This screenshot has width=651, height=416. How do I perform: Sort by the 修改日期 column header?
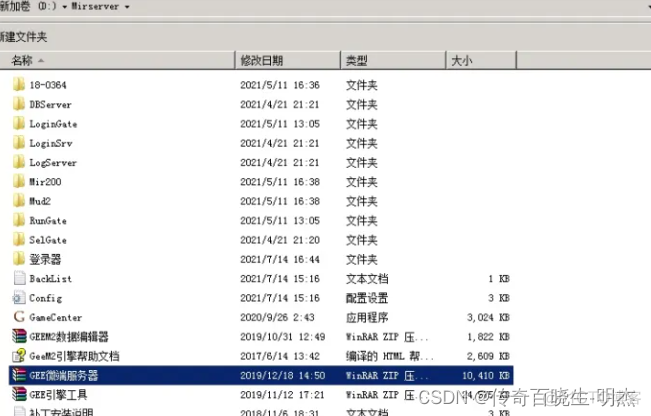tap(288, 61)
